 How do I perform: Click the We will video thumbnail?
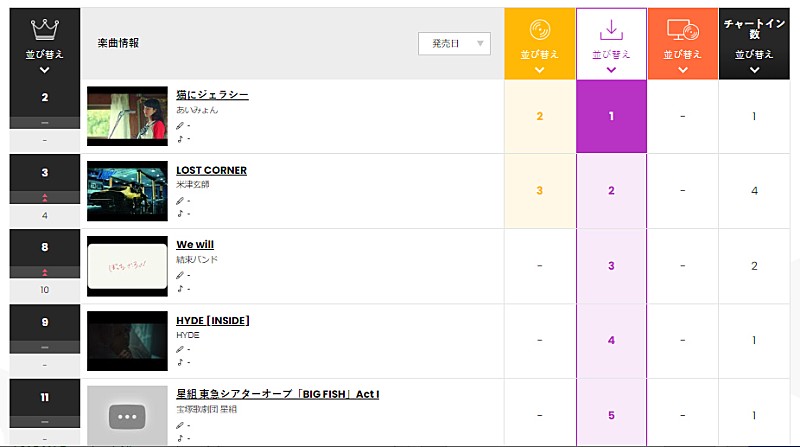(x=127, y=266)
